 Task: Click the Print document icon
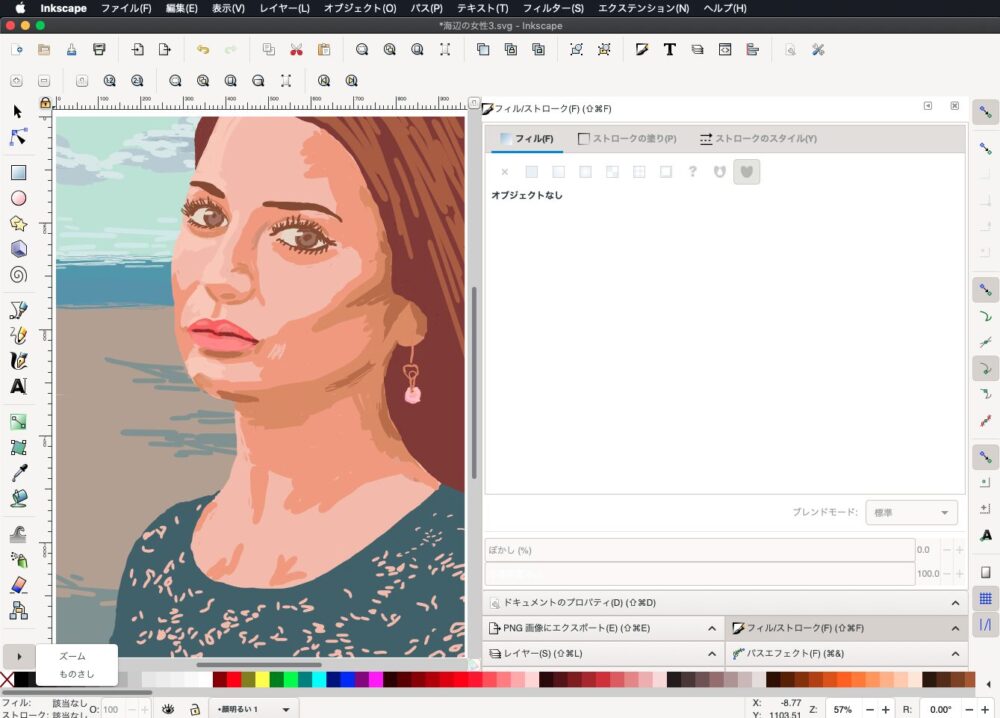point(99,49)
